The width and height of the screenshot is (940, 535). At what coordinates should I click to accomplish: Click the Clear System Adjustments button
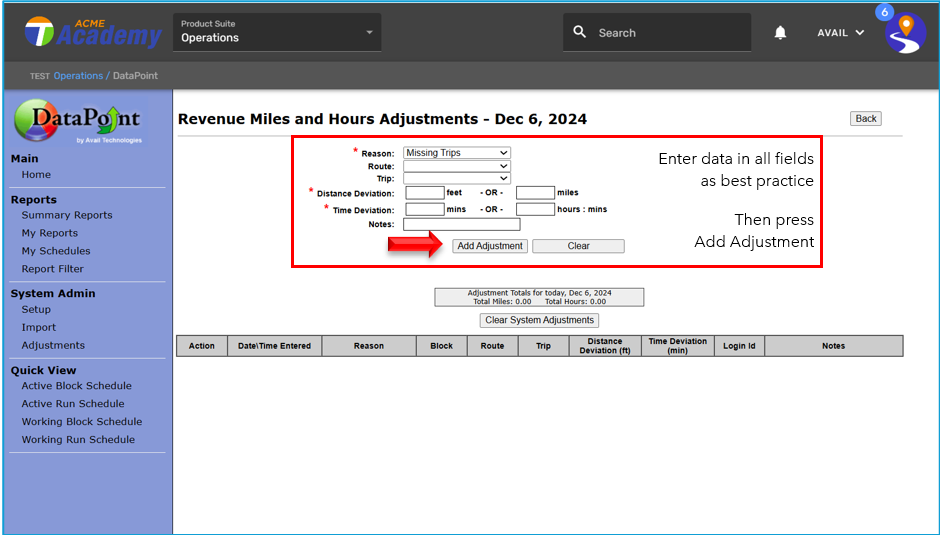click(x=540, y=320)
